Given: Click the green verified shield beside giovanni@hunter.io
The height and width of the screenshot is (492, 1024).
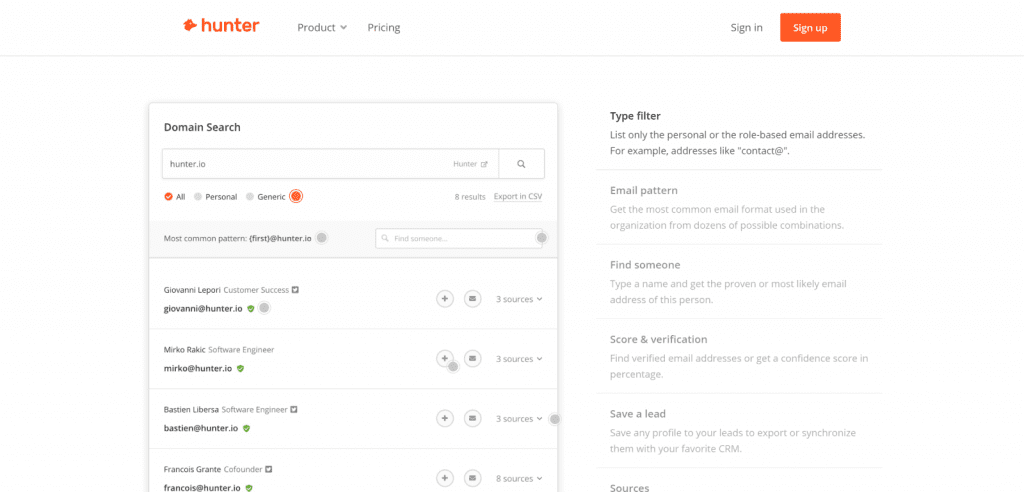Looking at the screenshot, I should [x=250, y=308].
